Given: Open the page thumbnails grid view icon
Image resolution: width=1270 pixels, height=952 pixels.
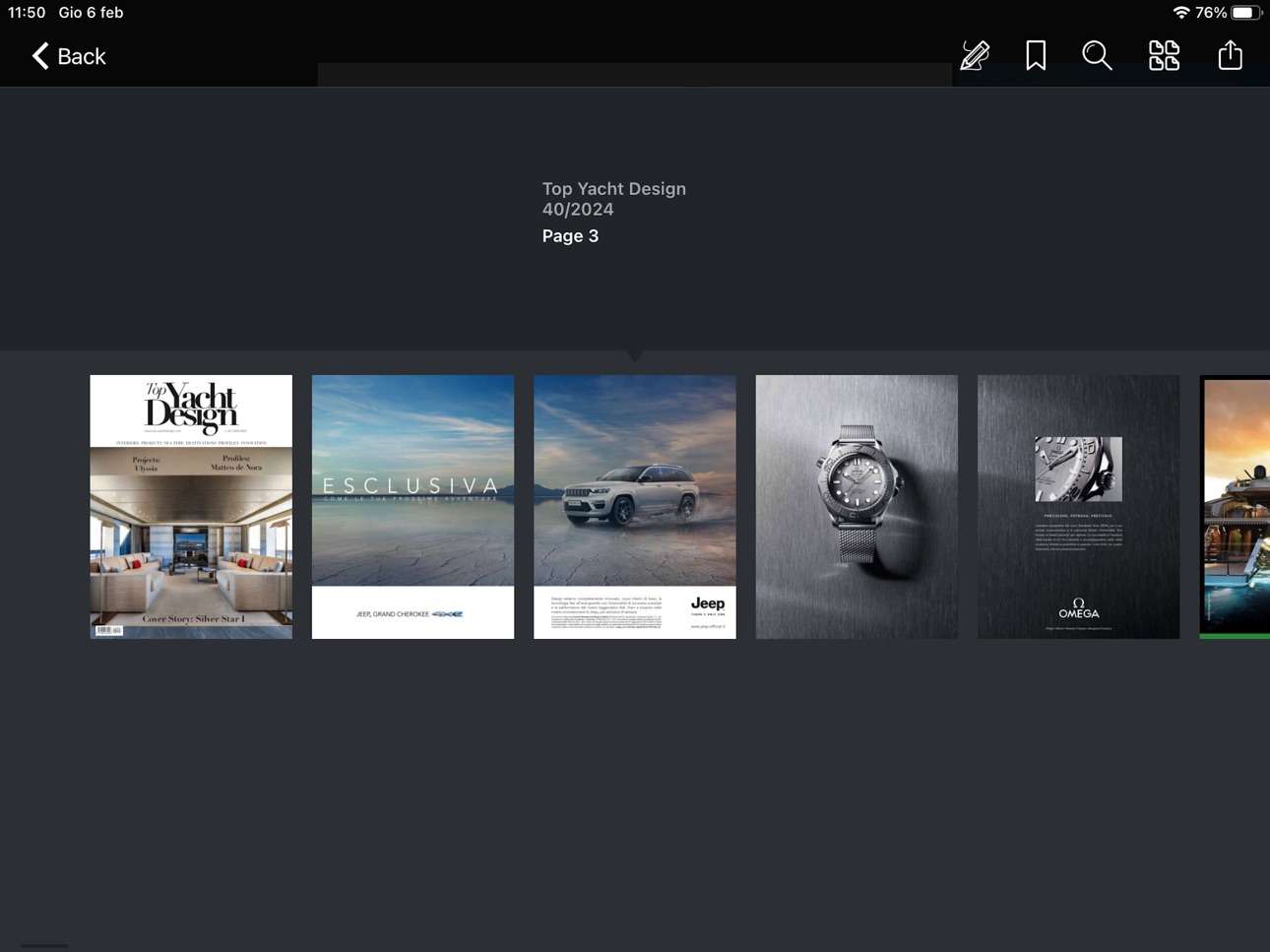Looking at the screenshot, I should [1164, 55].
